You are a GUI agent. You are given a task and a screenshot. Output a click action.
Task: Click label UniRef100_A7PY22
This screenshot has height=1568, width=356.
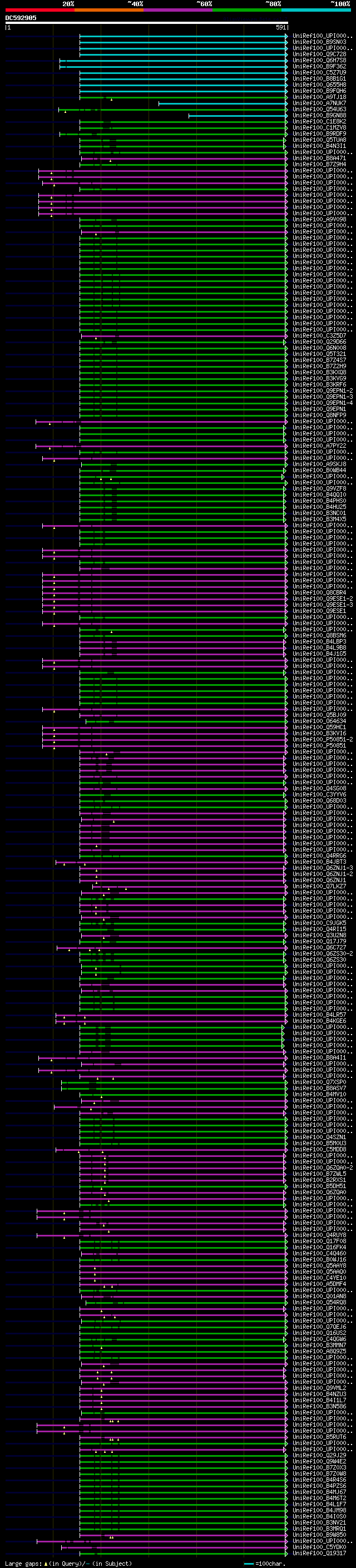(319, 446)
